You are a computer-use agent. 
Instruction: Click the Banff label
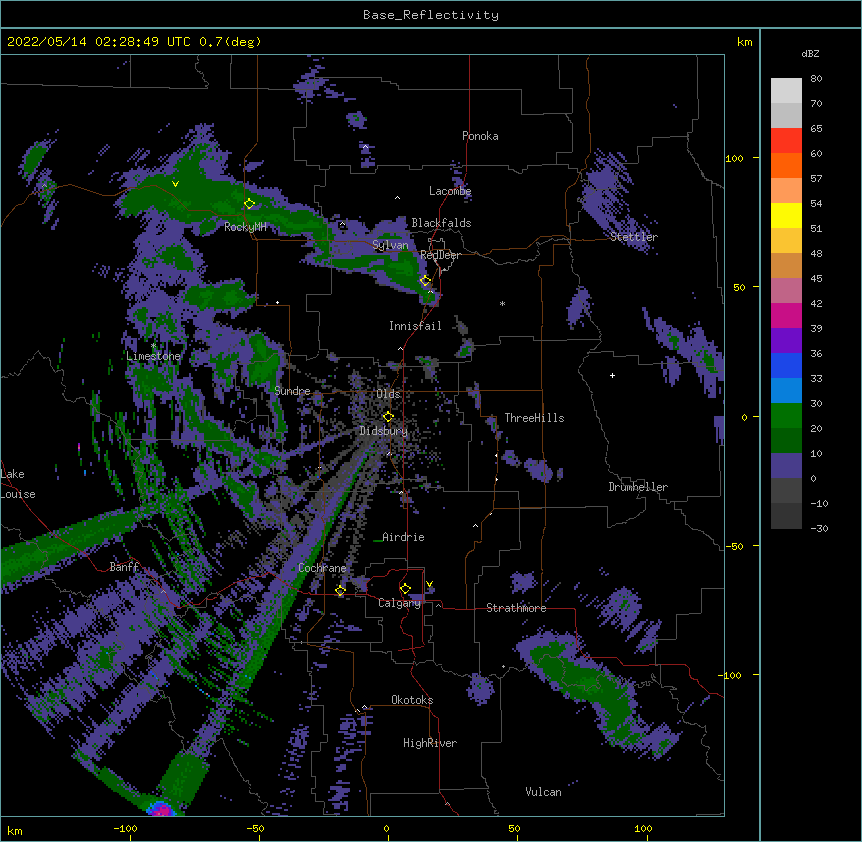tap(124, 567)
